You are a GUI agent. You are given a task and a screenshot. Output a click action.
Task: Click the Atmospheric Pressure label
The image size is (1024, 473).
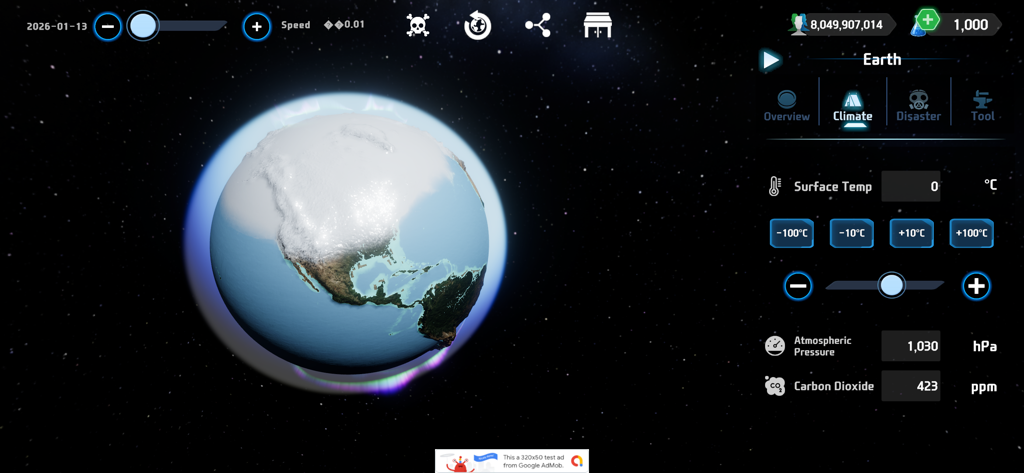point(822,346)
